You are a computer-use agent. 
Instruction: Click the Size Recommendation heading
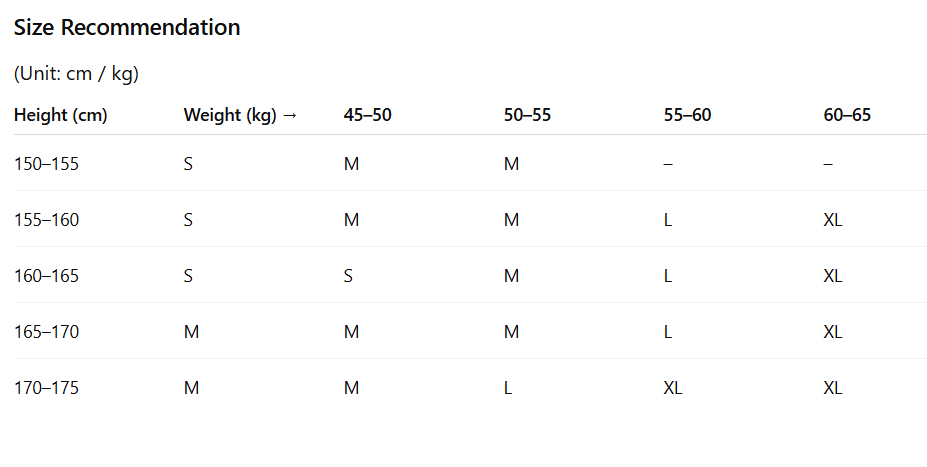tap(127, 28)
